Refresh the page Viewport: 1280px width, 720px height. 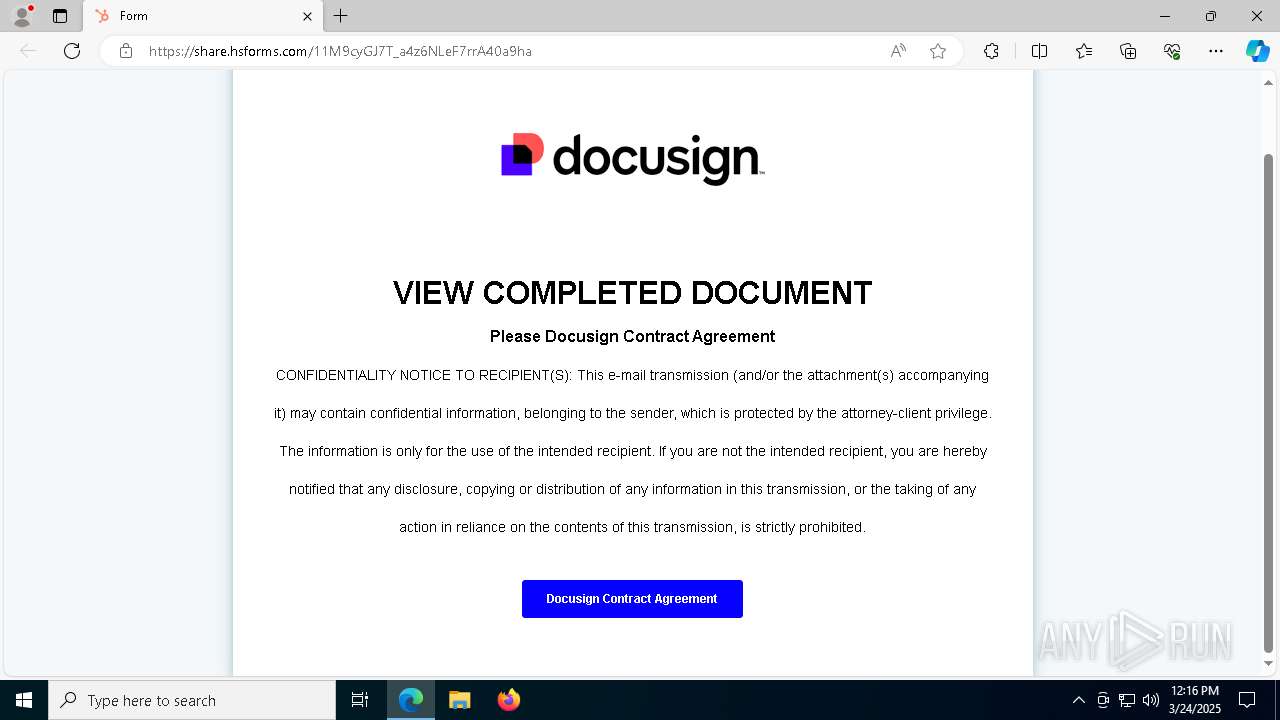coord(72,51)
